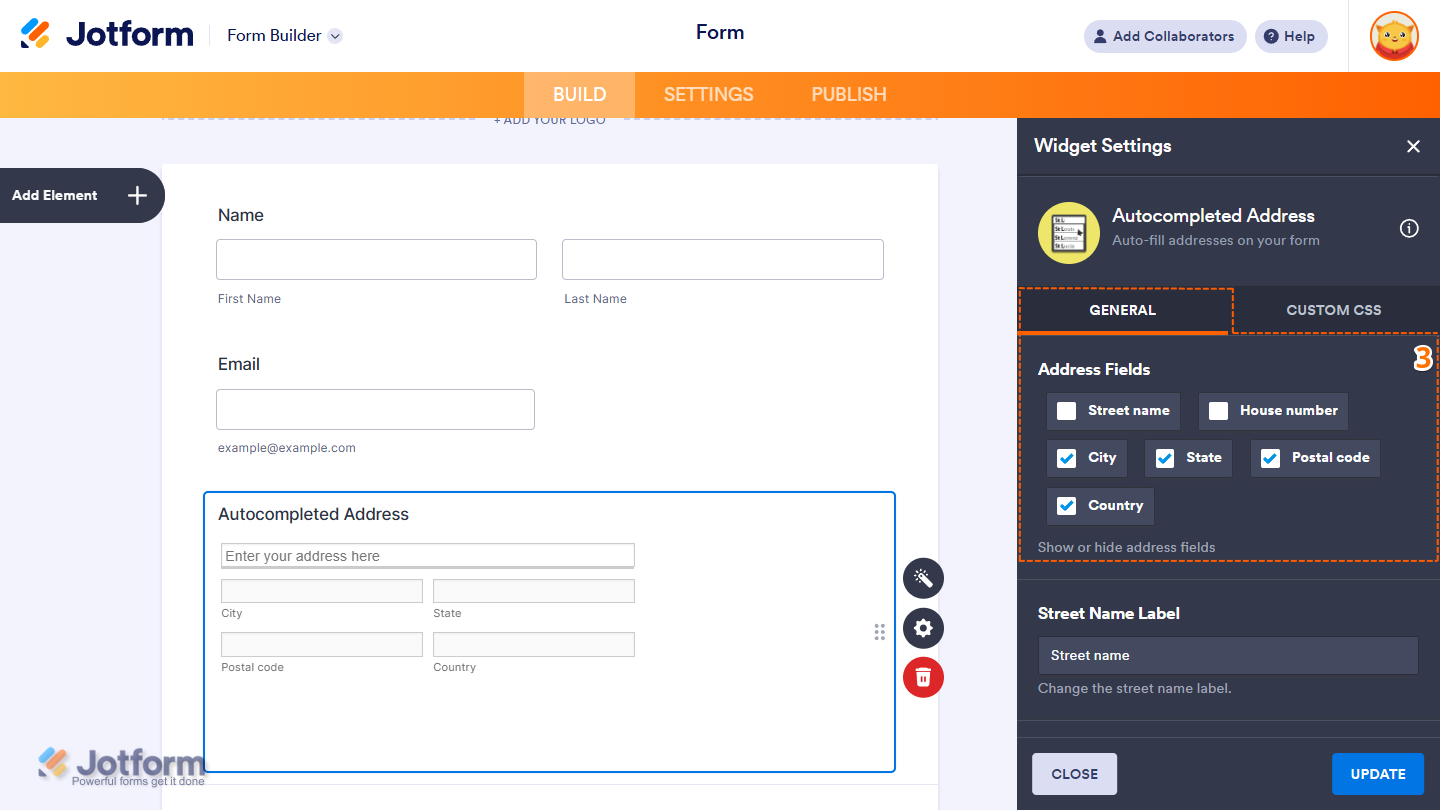Screen dimensions: 1440x810
Task: Open the user avatar profile menu
Action: pos(1394,36)
